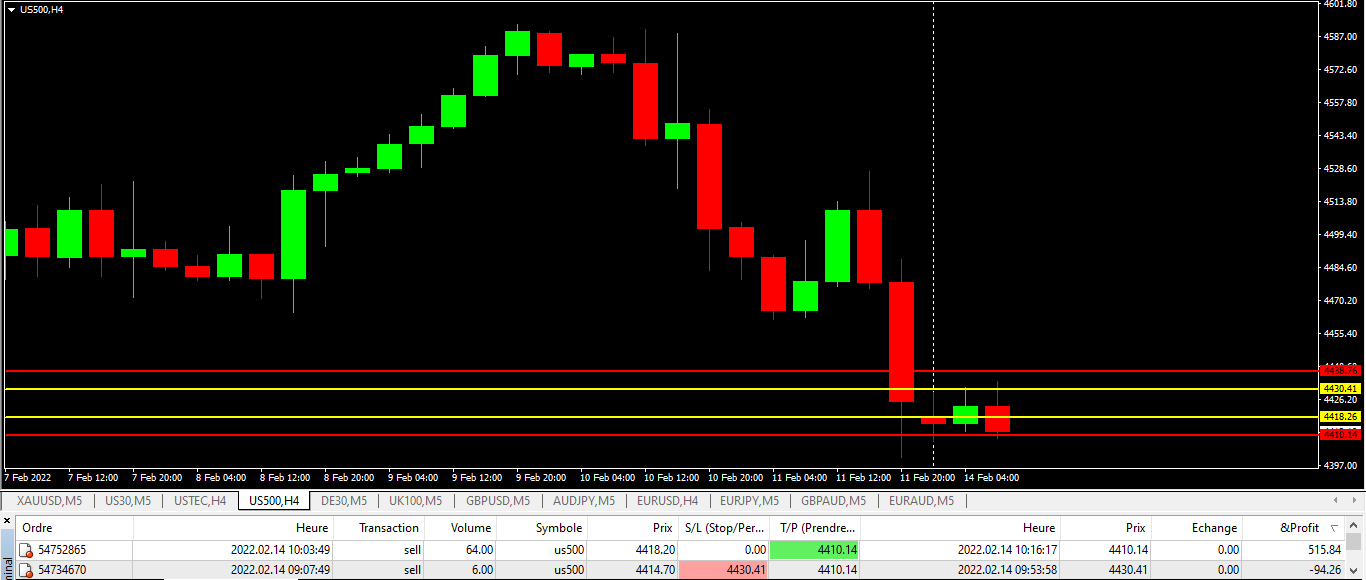Click the red 4438.76 price label on the axis
The image size is (1366, 580).
(1341, 370)
